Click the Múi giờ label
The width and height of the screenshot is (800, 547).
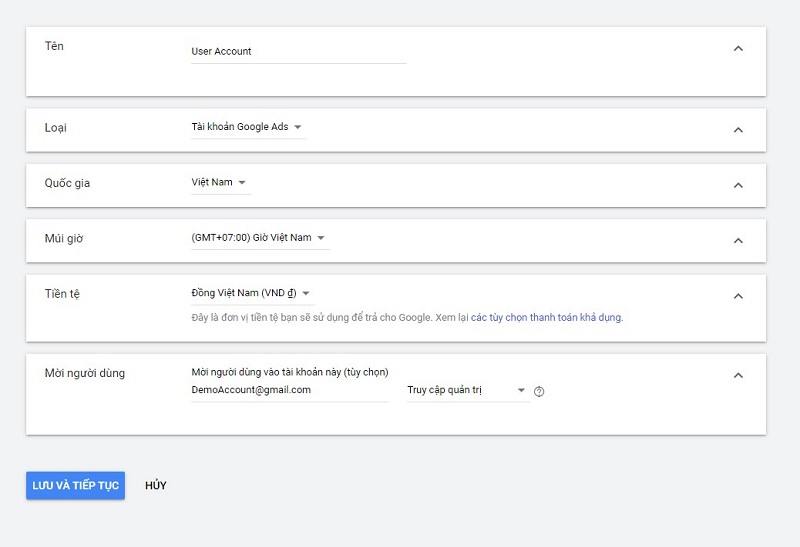coord(64,238)
